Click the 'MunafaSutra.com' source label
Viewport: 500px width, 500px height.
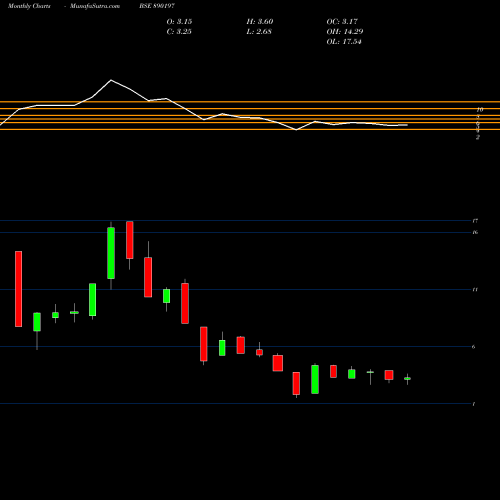point(95,6)
